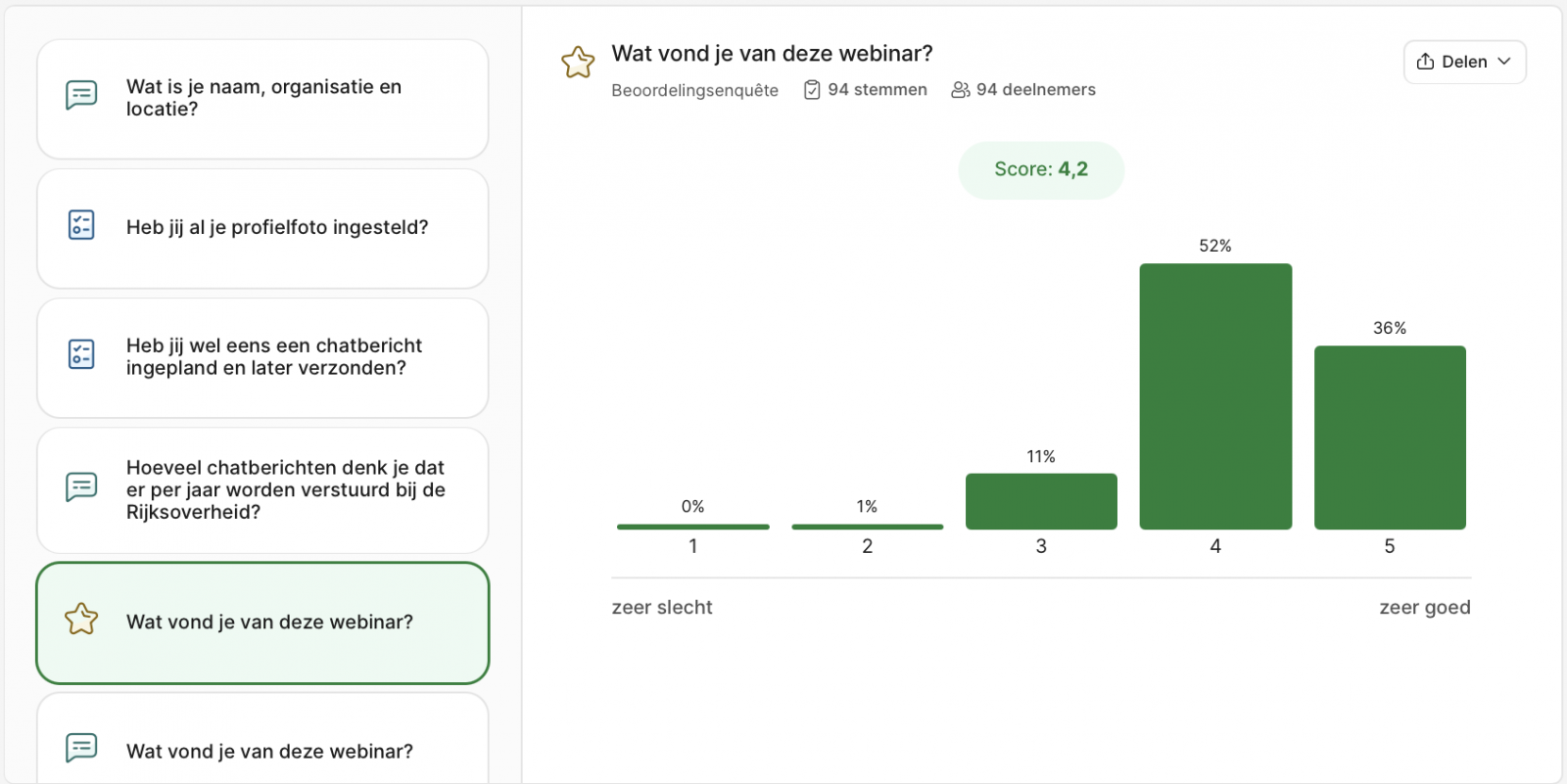Click the Delen button
Screen dimensions: 1567x784
1463,62
